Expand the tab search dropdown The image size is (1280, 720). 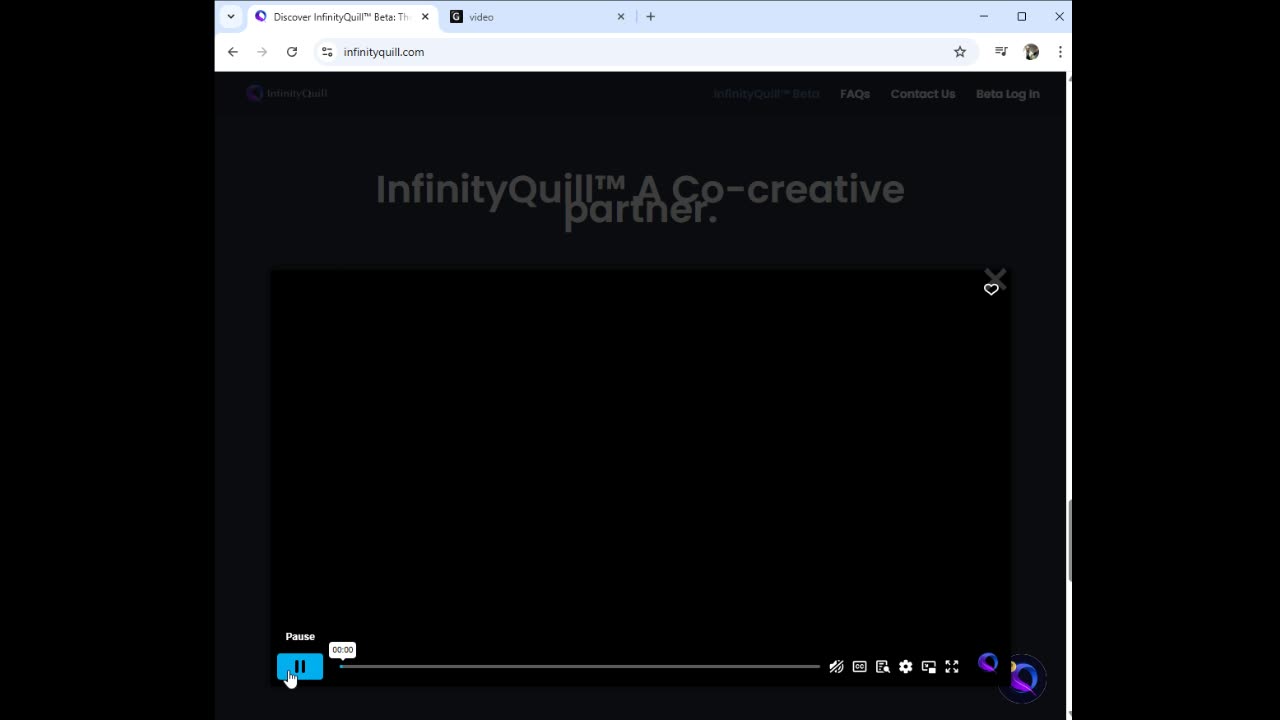tap(231, 17)
